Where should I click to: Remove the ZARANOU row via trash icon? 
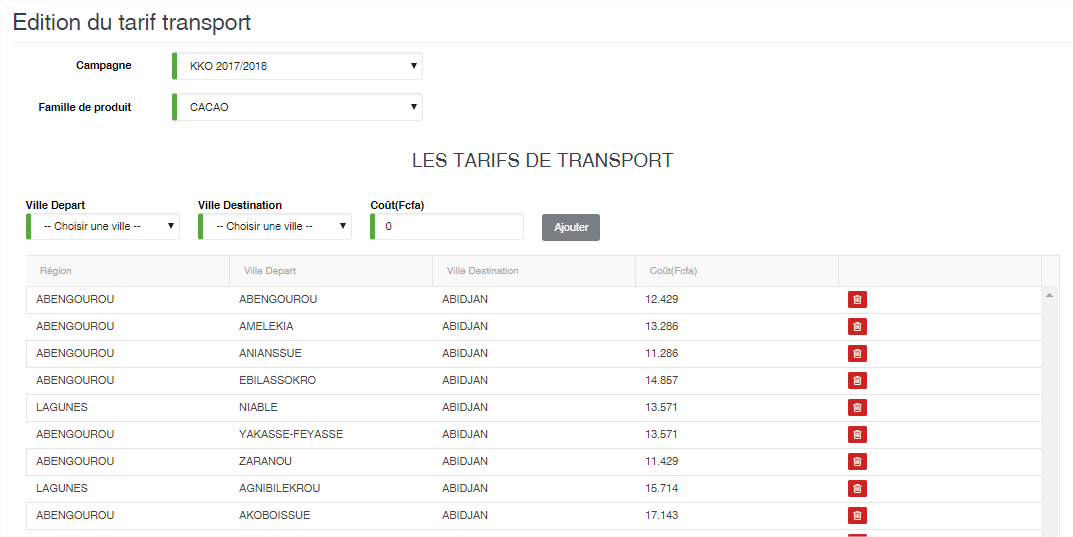pos(857,462)
